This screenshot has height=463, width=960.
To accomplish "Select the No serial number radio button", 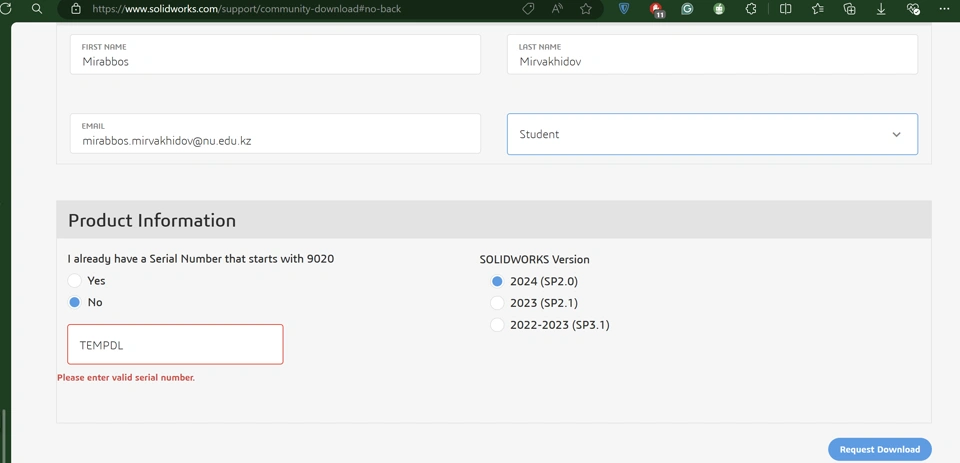I will [x=75, y=302].
